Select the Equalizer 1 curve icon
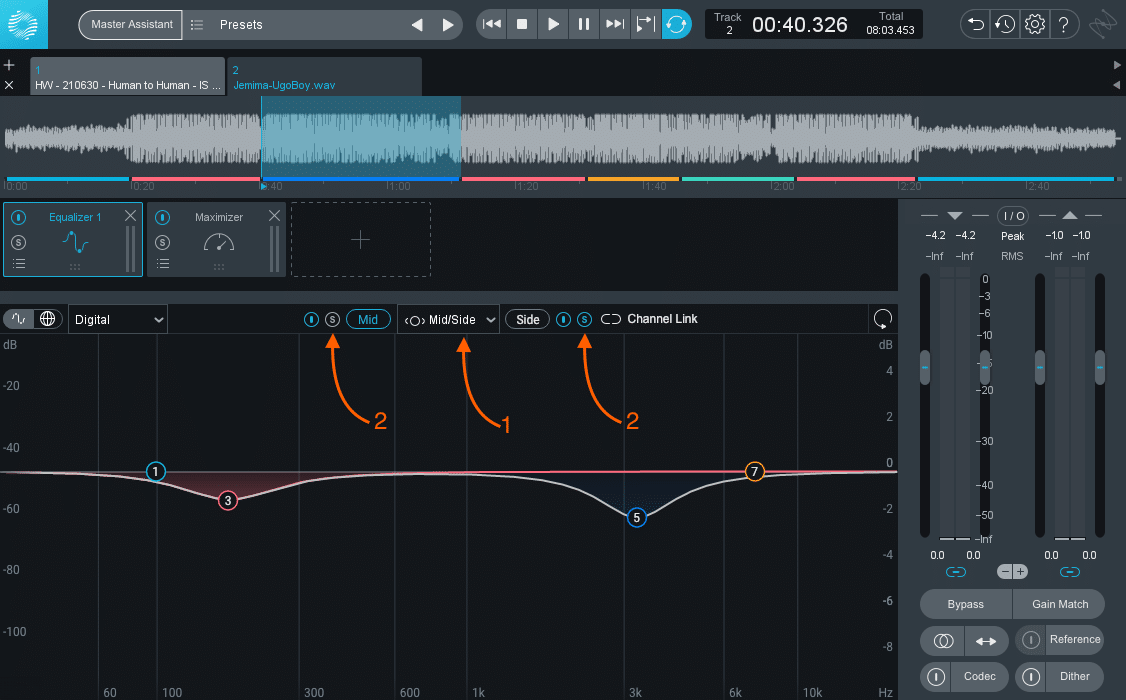Image resolution: width=1126 pixels, height=700 pixels. [x=75, y=242]
